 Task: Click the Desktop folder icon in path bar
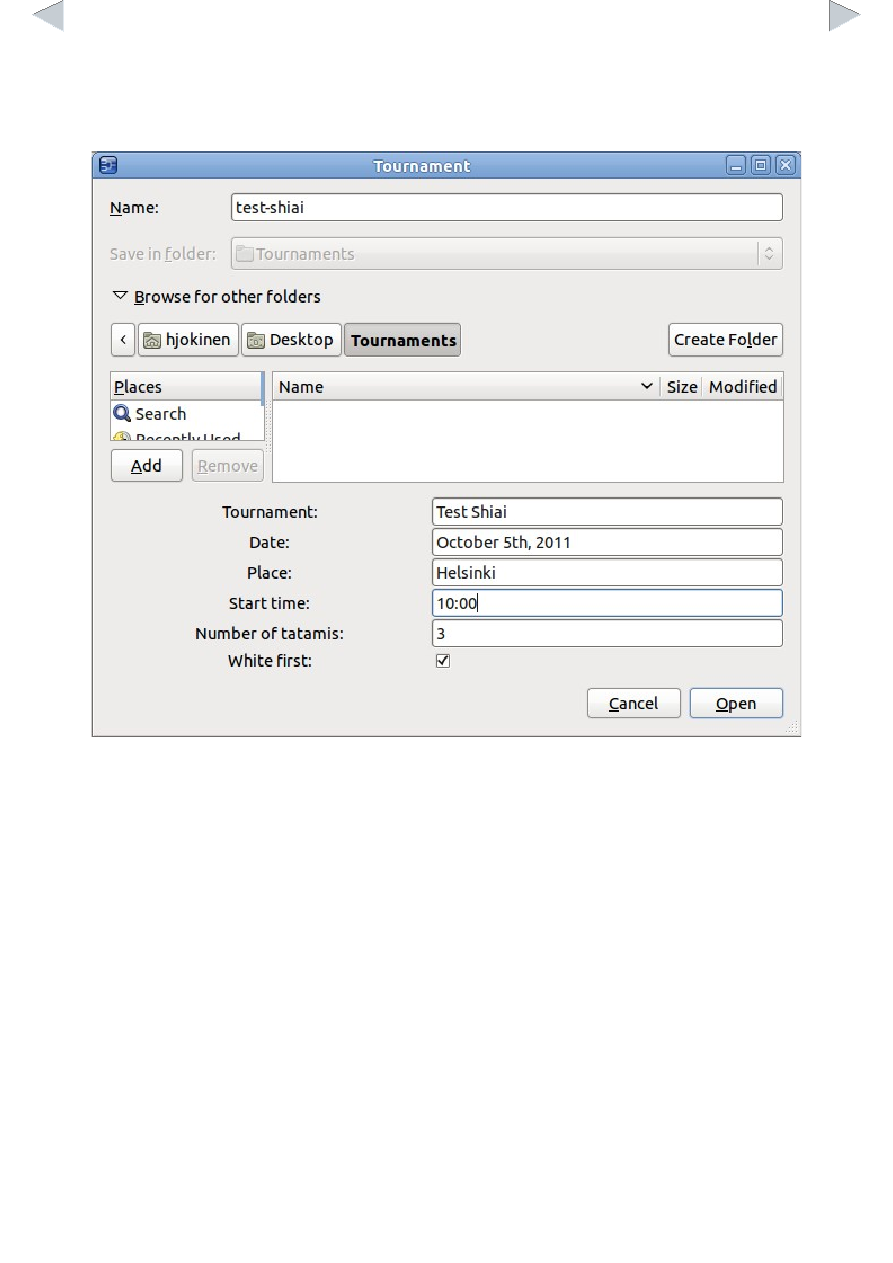tap(256, 340)
